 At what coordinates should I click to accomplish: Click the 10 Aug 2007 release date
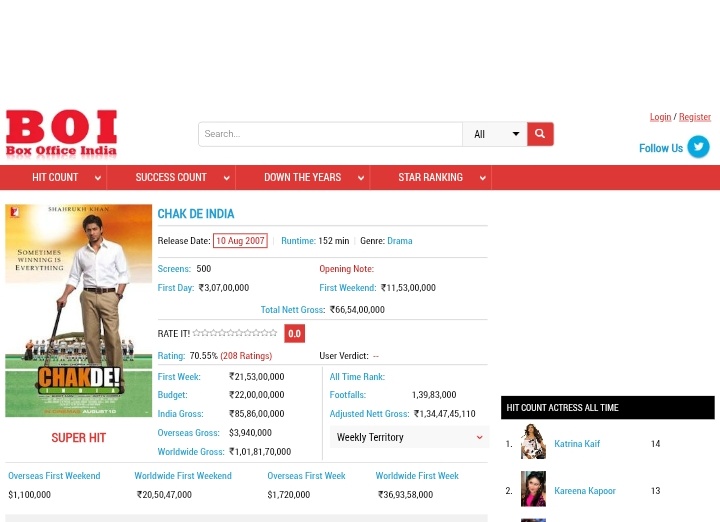[x=240, y=241]
